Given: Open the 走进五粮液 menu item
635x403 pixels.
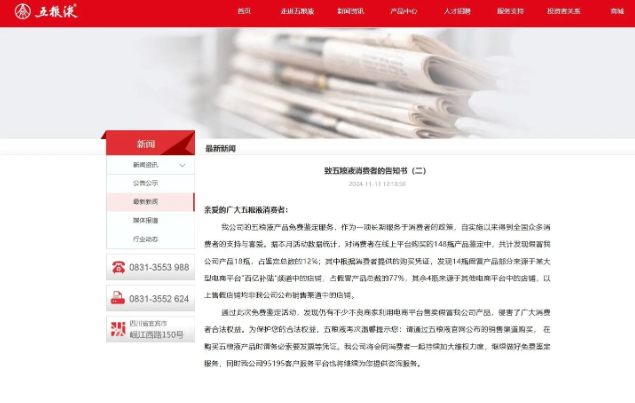Looking at the screenshot, I should (x=297, y=11).
